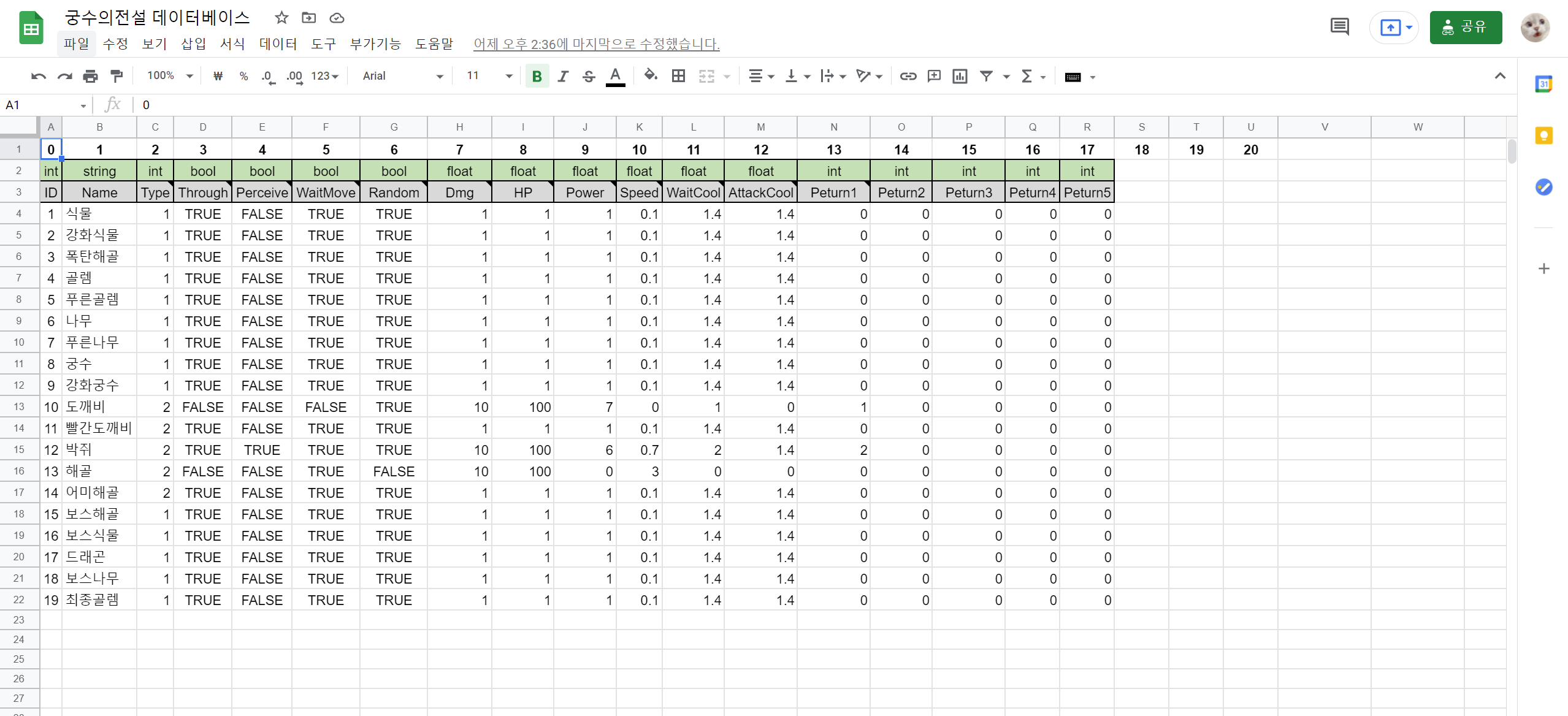Viewport: 1568px width, 716px height.
Task: Click the Borders grid icon
Action: [x=678, y=76]
